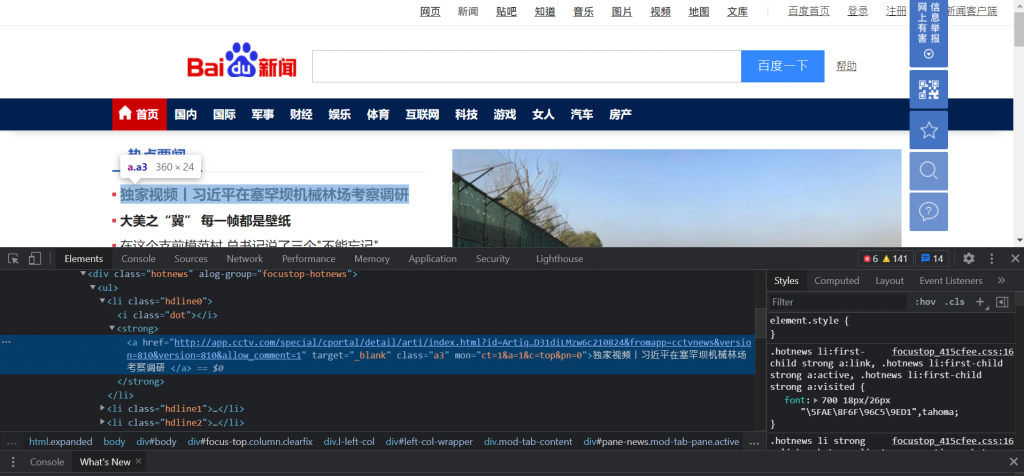Open the Performance tab
This screenshot has height=476, width=1024.
coord(309,259)
